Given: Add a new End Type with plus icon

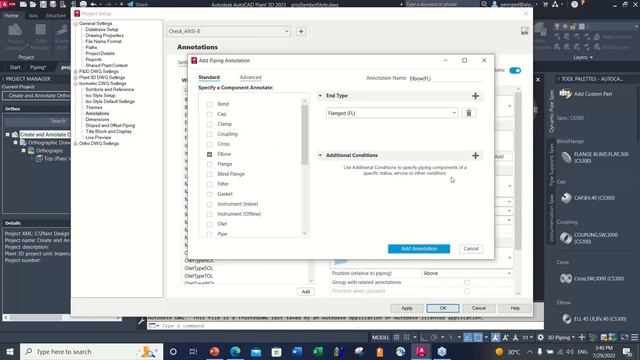Looking at the screenshot, I should coord(475,96).
